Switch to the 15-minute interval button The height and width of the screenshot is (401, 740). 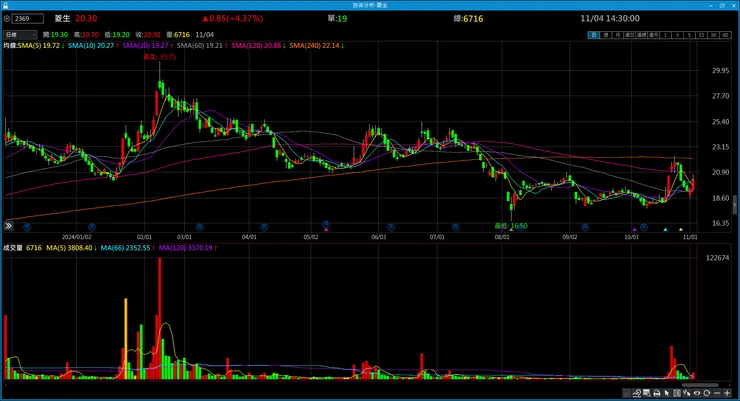coord(701,35)
